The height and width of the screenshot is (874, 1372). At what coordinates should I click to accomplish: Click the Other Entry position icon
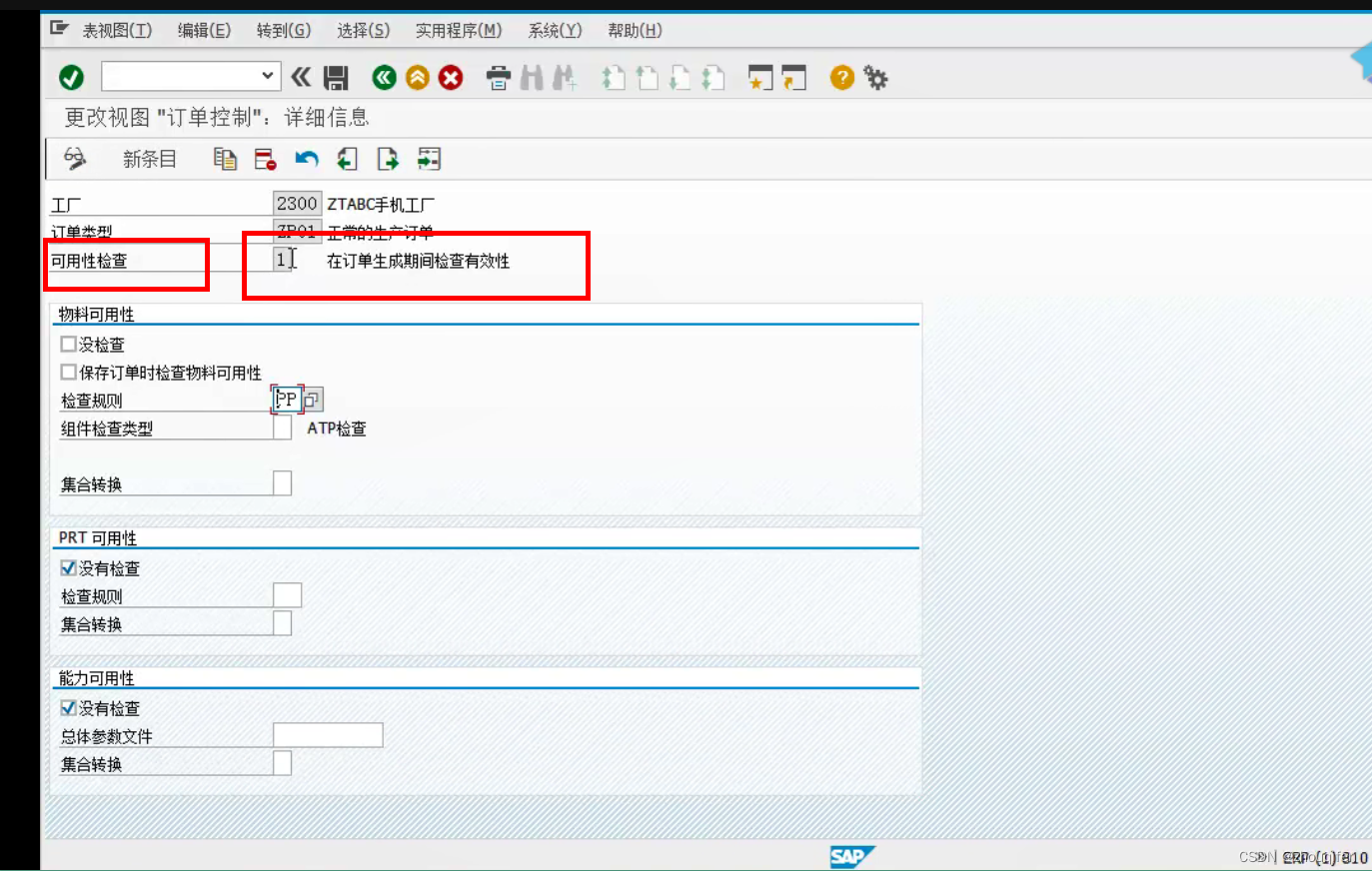[x=429, y=158]
